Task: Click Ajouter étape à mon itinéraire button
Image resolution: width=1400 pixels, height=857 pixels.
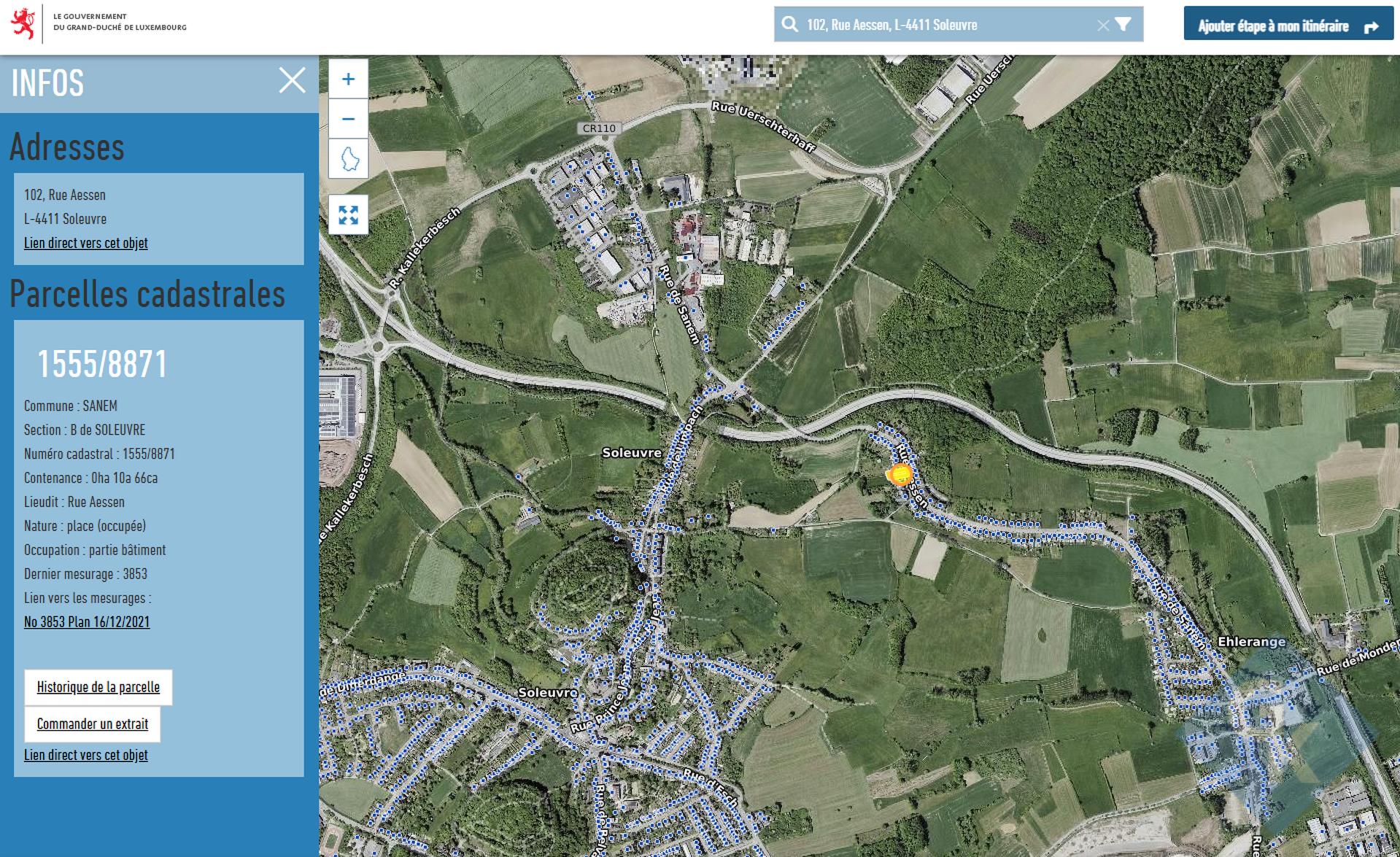Action: (1288, 26)
